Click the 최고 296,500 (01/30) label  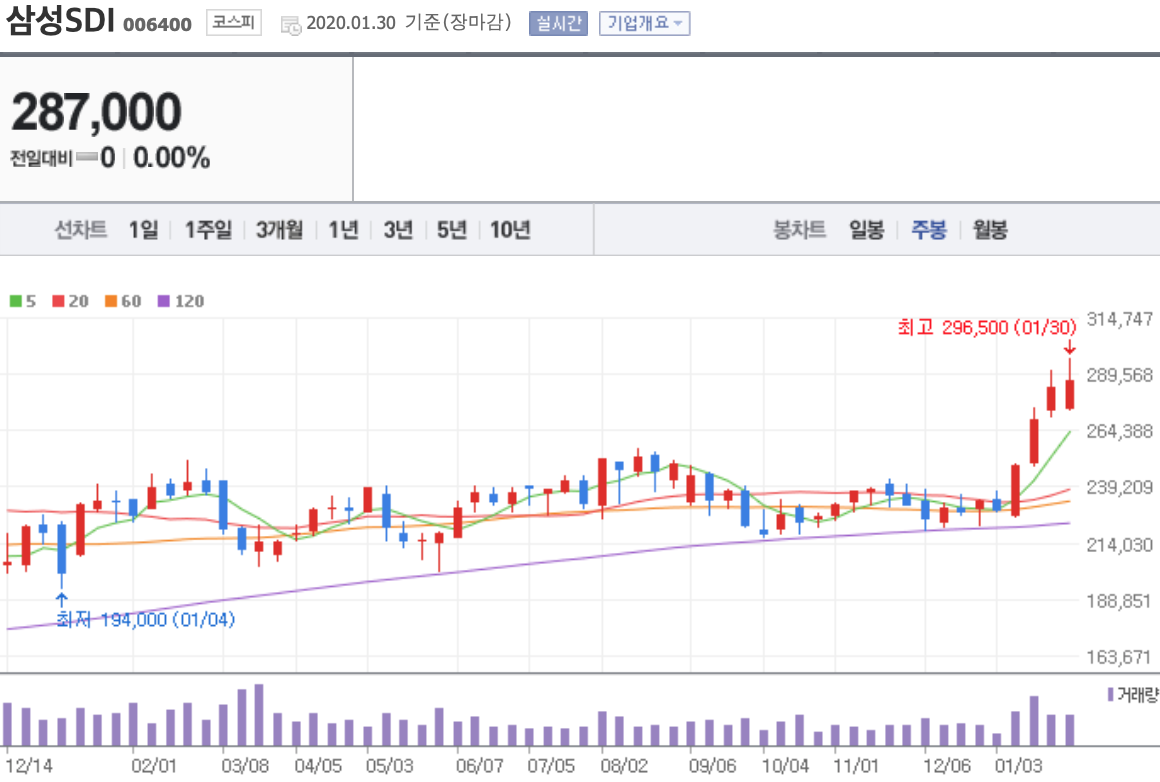coord(987,327)
